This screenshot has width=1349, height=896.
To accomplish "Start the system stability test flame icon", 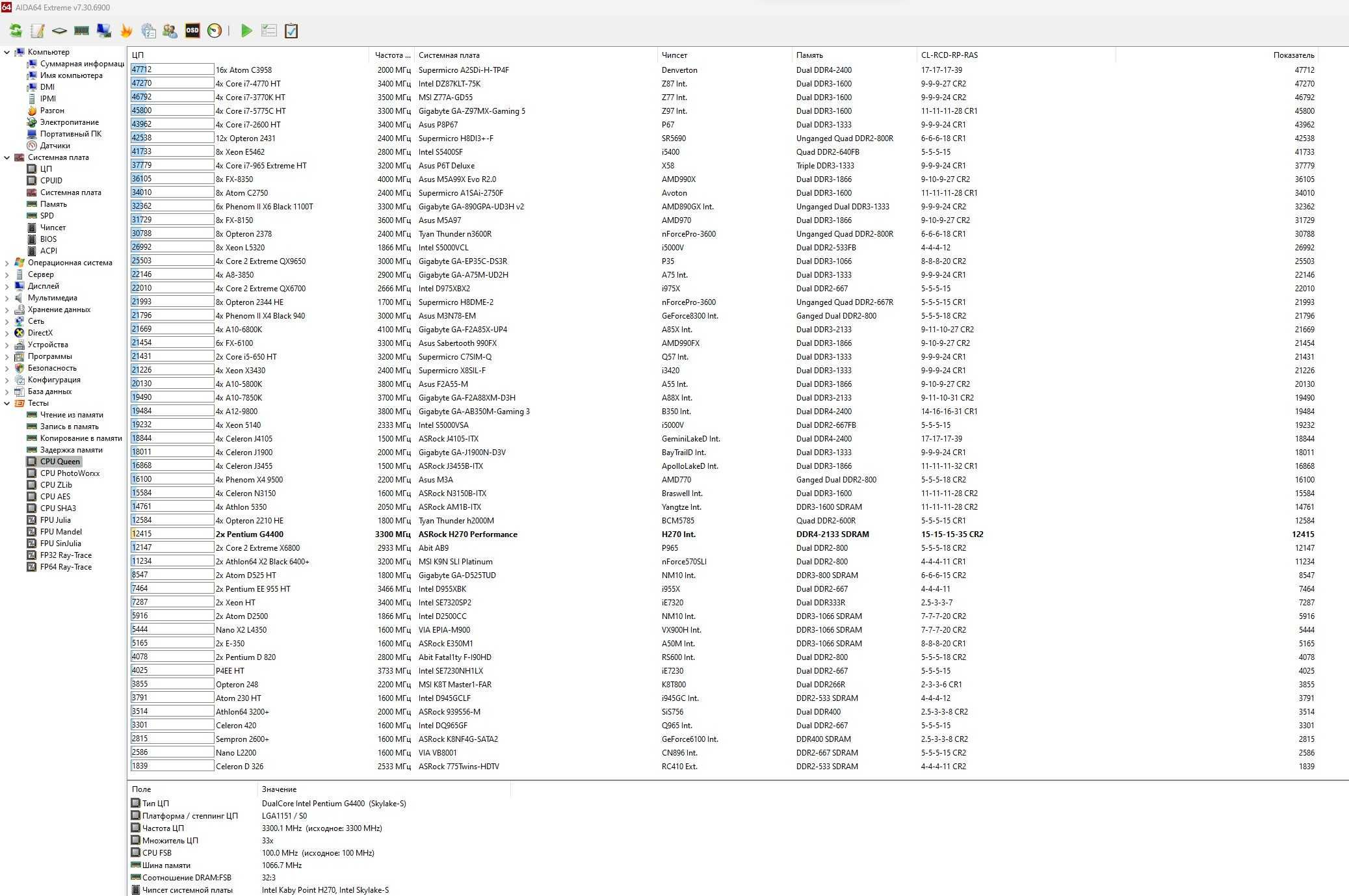I will click(126, 31).
